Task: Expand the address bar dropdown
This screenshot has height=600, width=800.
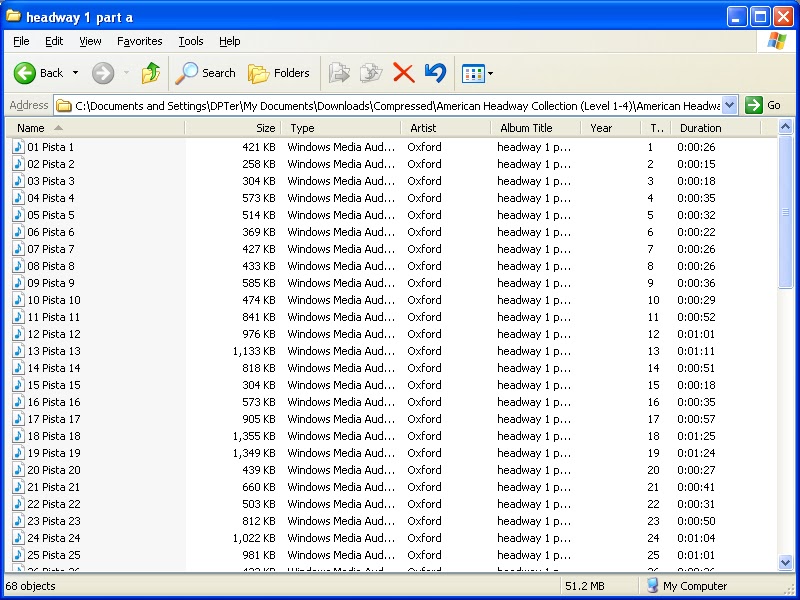Action: coord(730,106)
